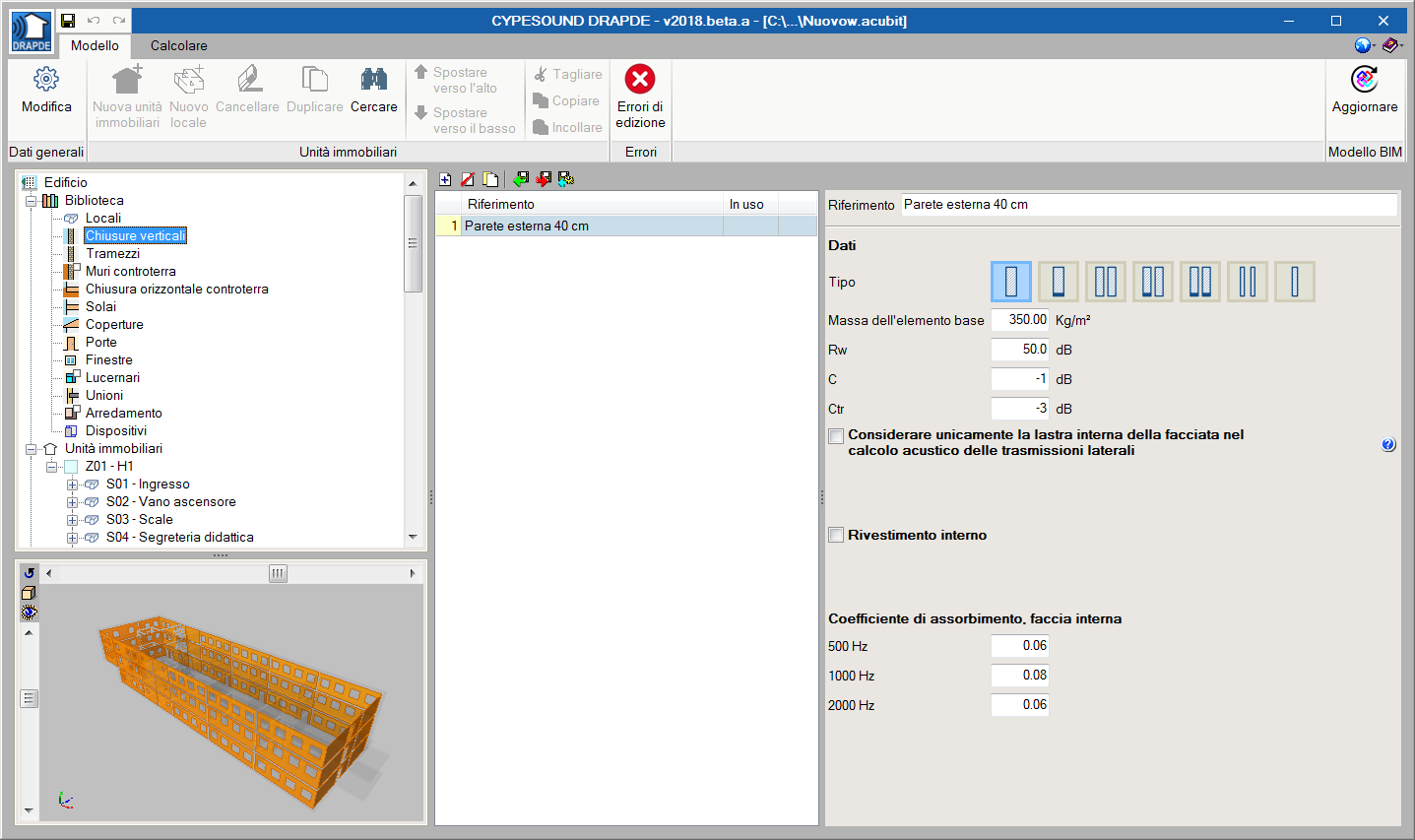1415x840 pixels.
Task: Select the fourth wall type icon
Action: tap(1153, 282)
